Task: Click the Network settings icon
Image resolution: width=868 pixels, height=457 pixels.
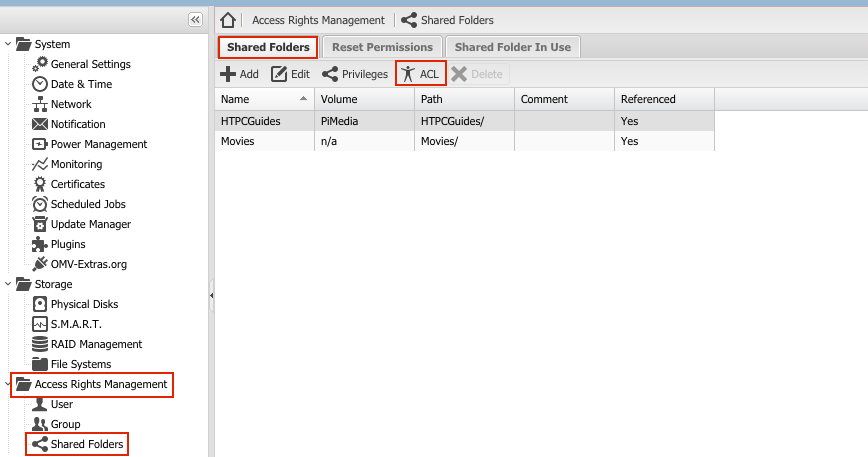Action: tap(40, 104)
